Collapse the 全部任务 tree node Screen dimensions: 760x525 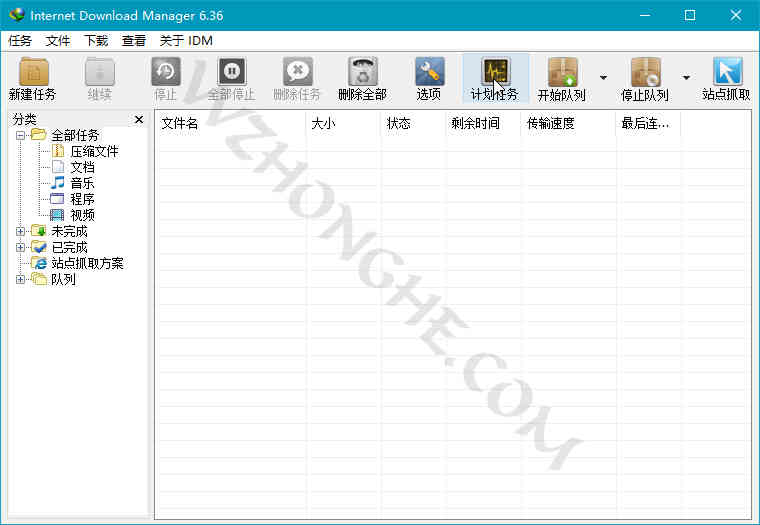tap(20, 135)
